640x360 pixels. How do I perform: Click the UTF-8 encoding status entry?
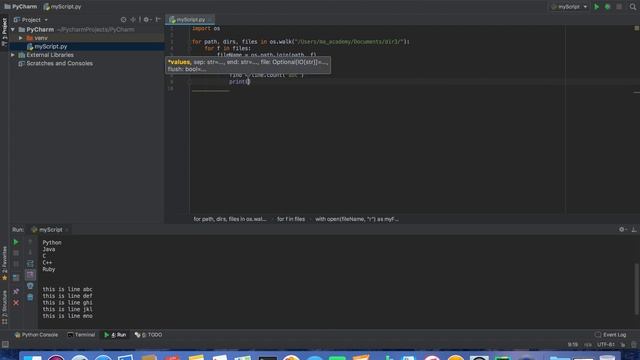click(606, 344)
